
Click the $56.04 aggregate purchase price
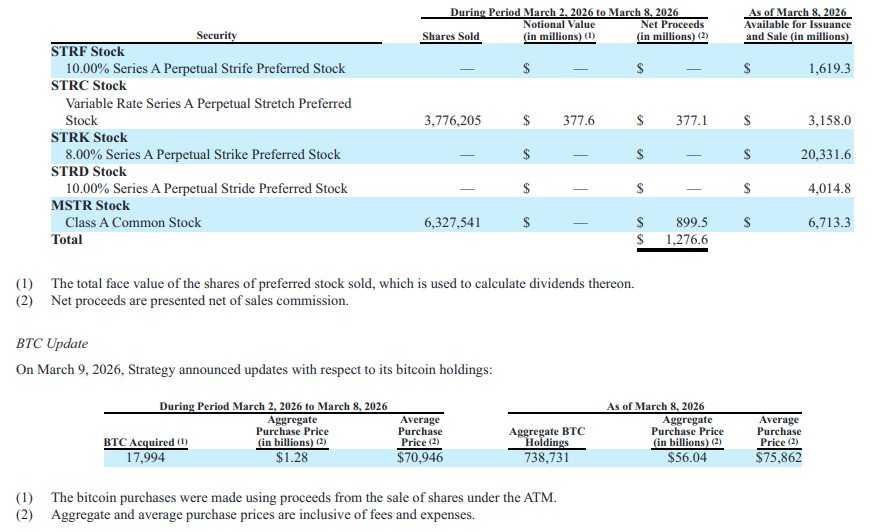(686, 458)
